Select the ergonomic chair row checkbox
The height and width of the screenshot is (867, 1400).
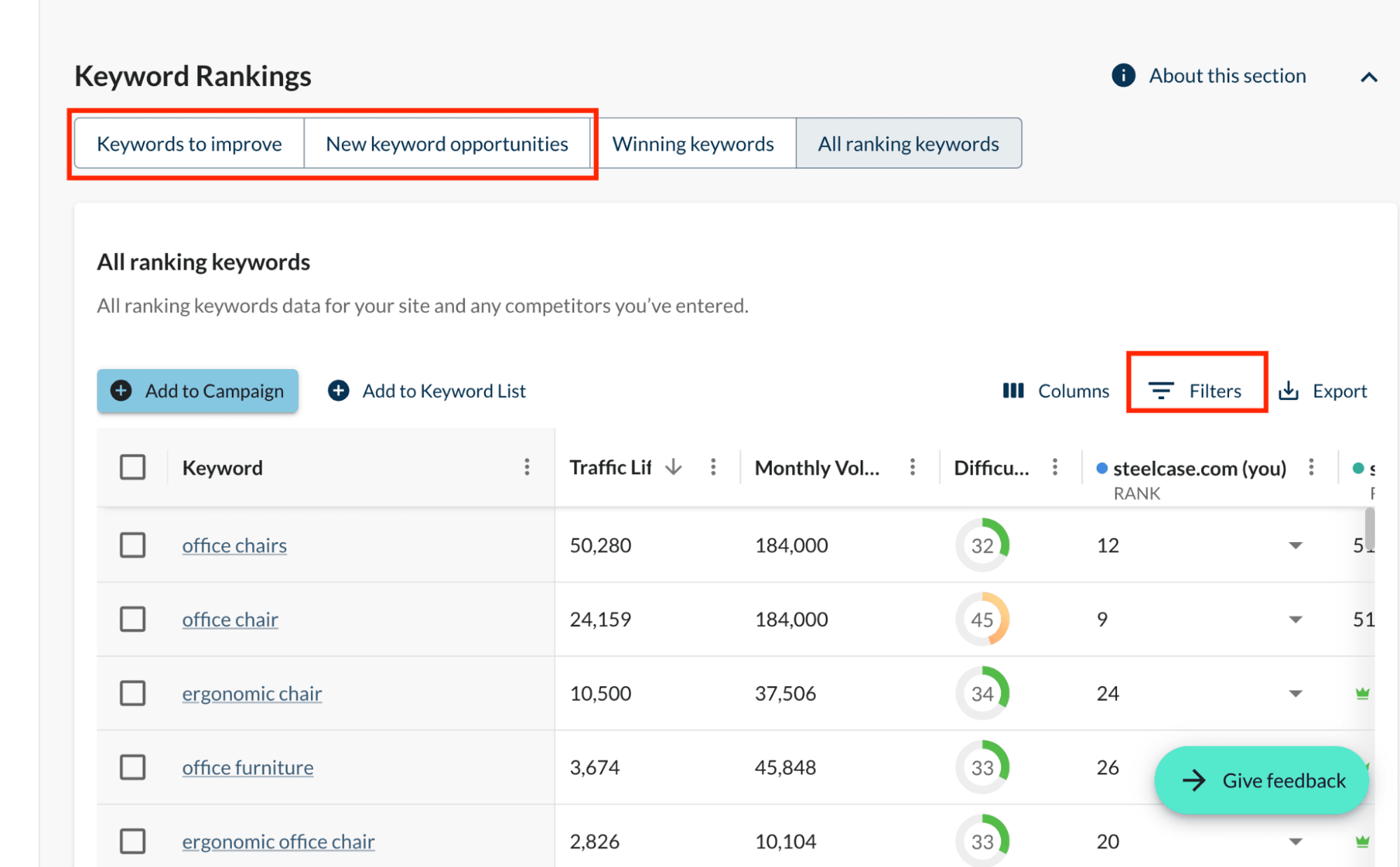click(x=132, y=693)
